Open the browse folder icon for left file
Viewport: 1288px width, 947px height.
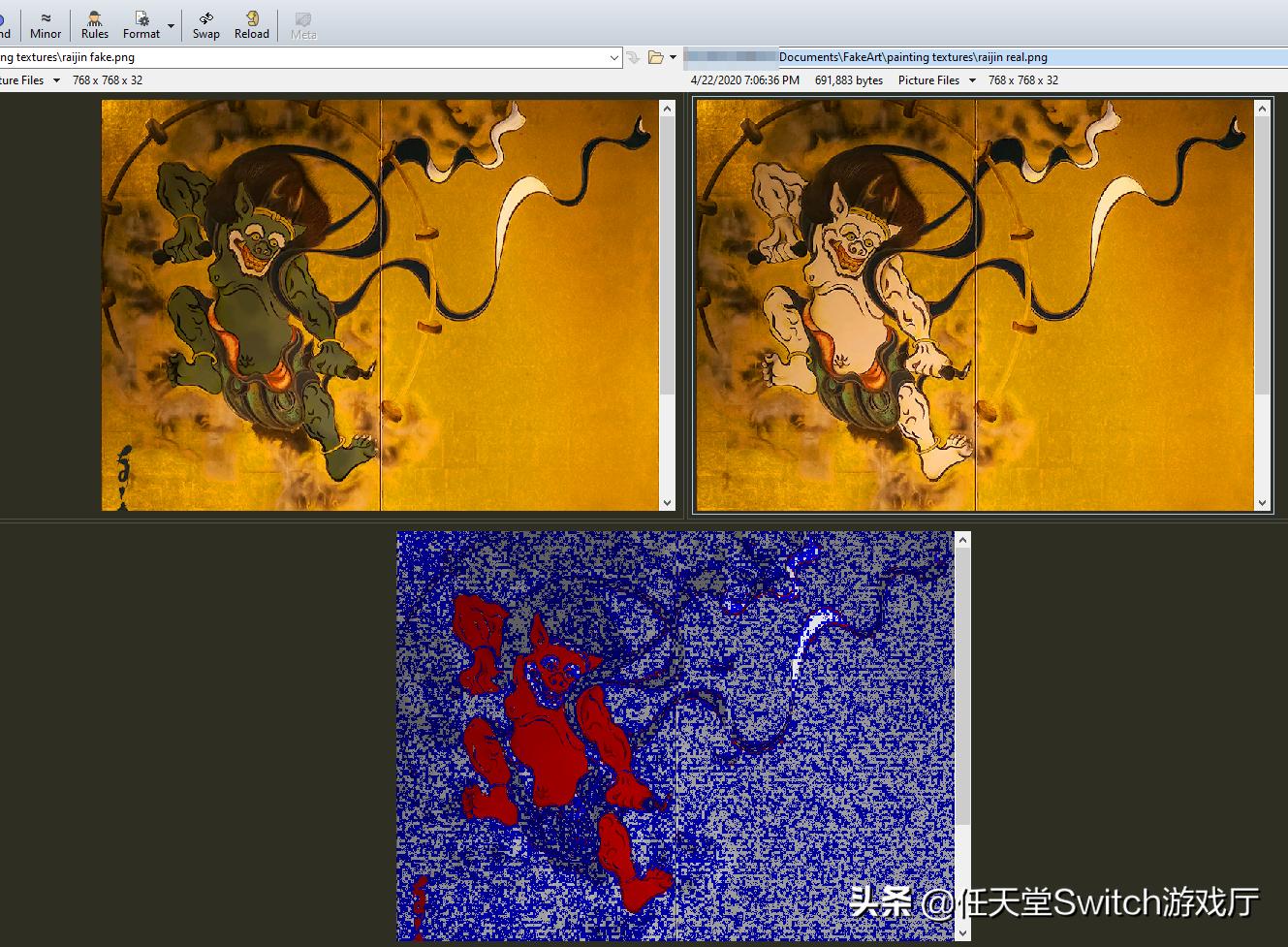click(656, 58)
